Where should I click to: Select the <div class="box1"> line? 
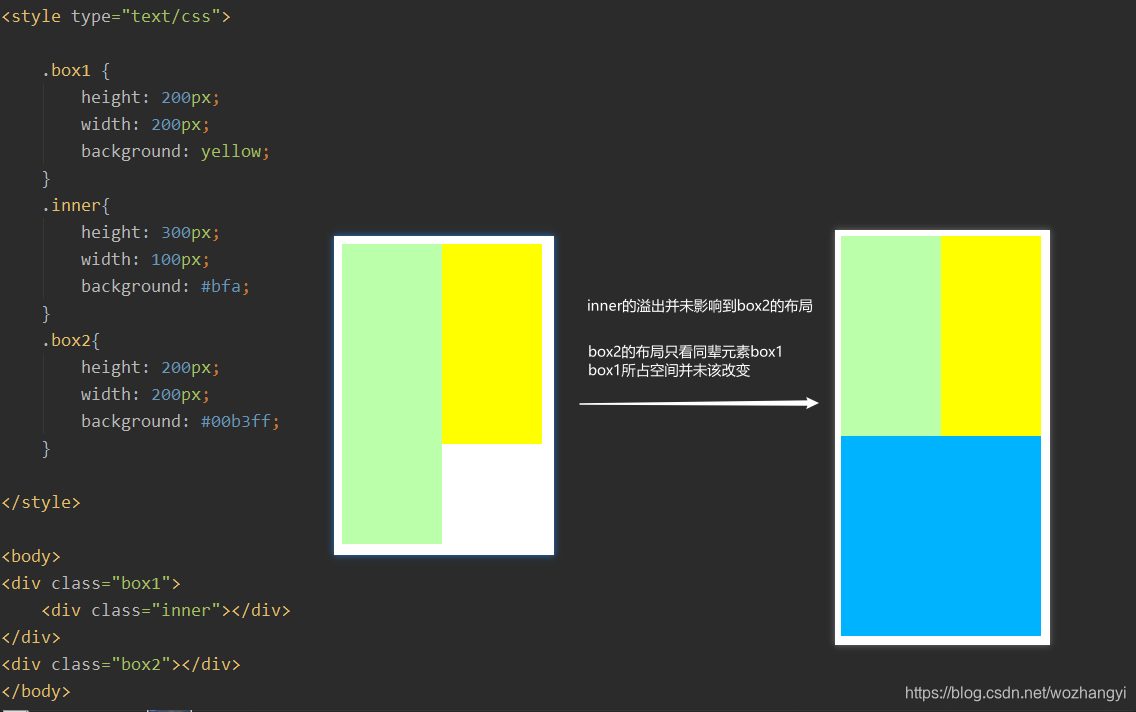pos(91,583)
